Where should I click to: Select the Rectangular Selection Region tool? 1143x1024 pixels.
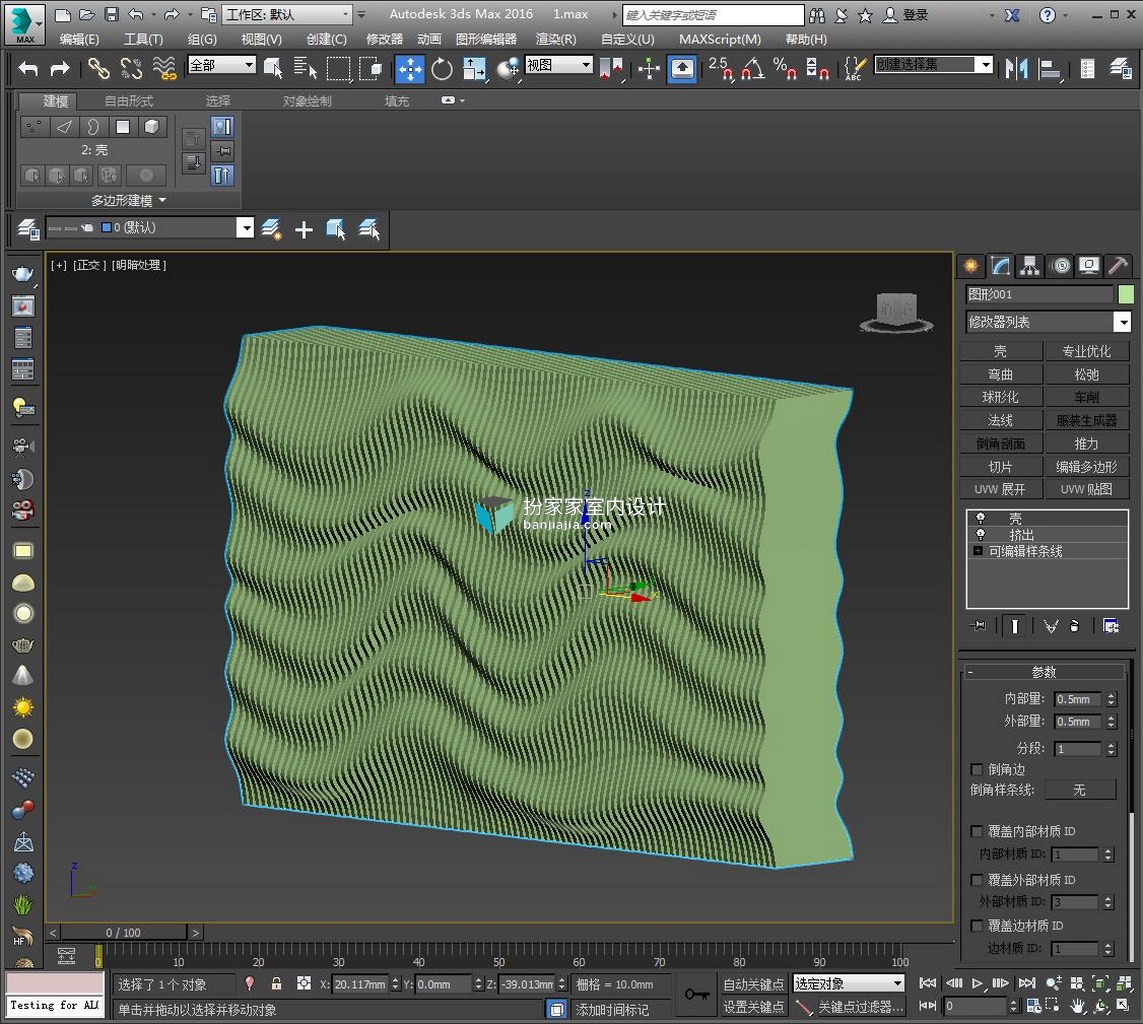[338, 69]
